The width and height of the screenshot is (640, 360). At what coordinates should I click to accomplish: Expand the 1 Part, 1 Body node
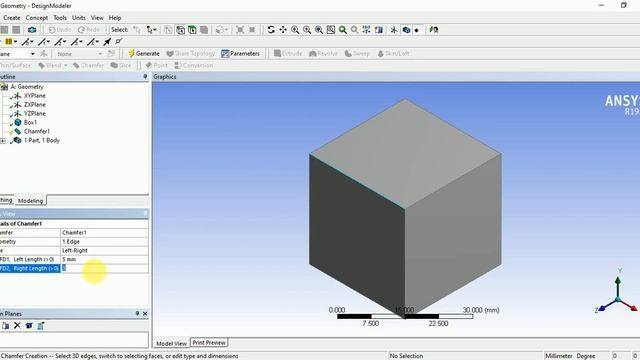(x=3, y=141)
